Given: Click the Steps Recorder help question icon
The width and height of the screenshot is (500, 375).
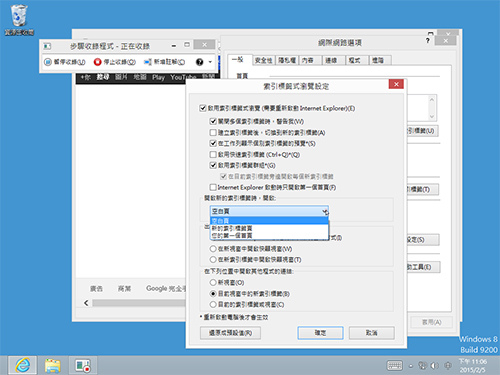Looking at the screenshot, I should 199,62.
